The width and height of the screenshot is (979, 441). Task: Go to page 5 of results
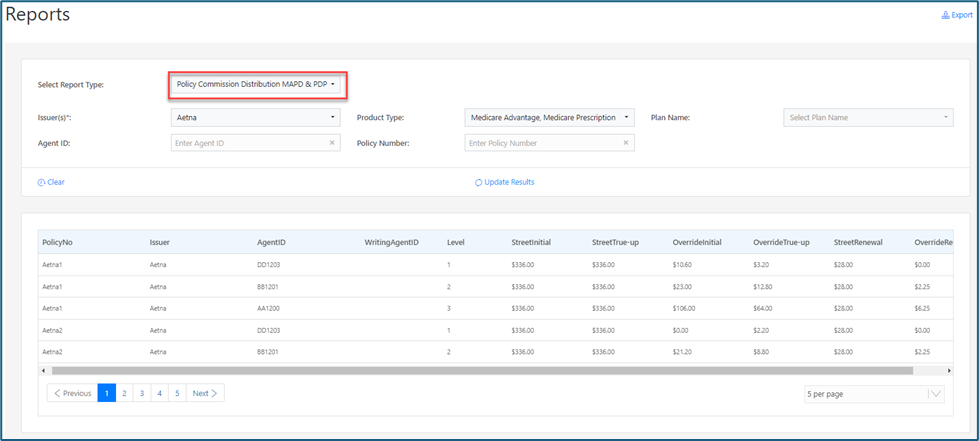pos(176,393)
